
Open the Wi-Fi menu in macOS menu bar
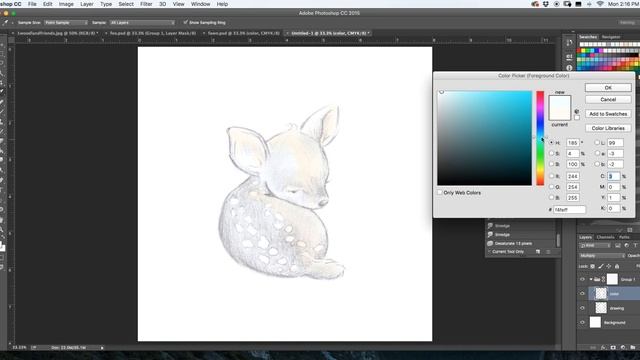pyautogui.click(x=600, y=4)
